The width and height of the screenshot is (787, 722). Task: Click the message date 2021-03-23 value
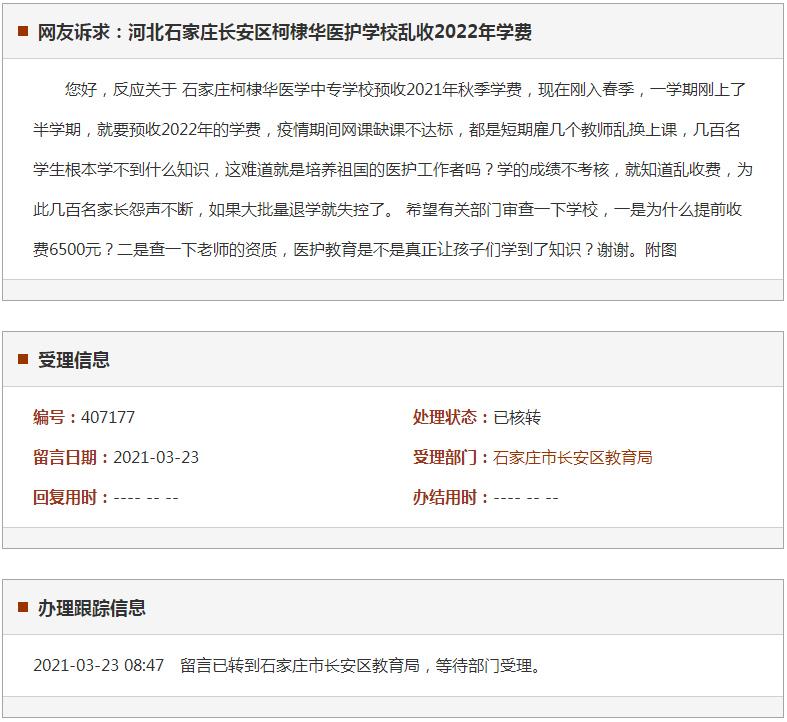point(156,458)
